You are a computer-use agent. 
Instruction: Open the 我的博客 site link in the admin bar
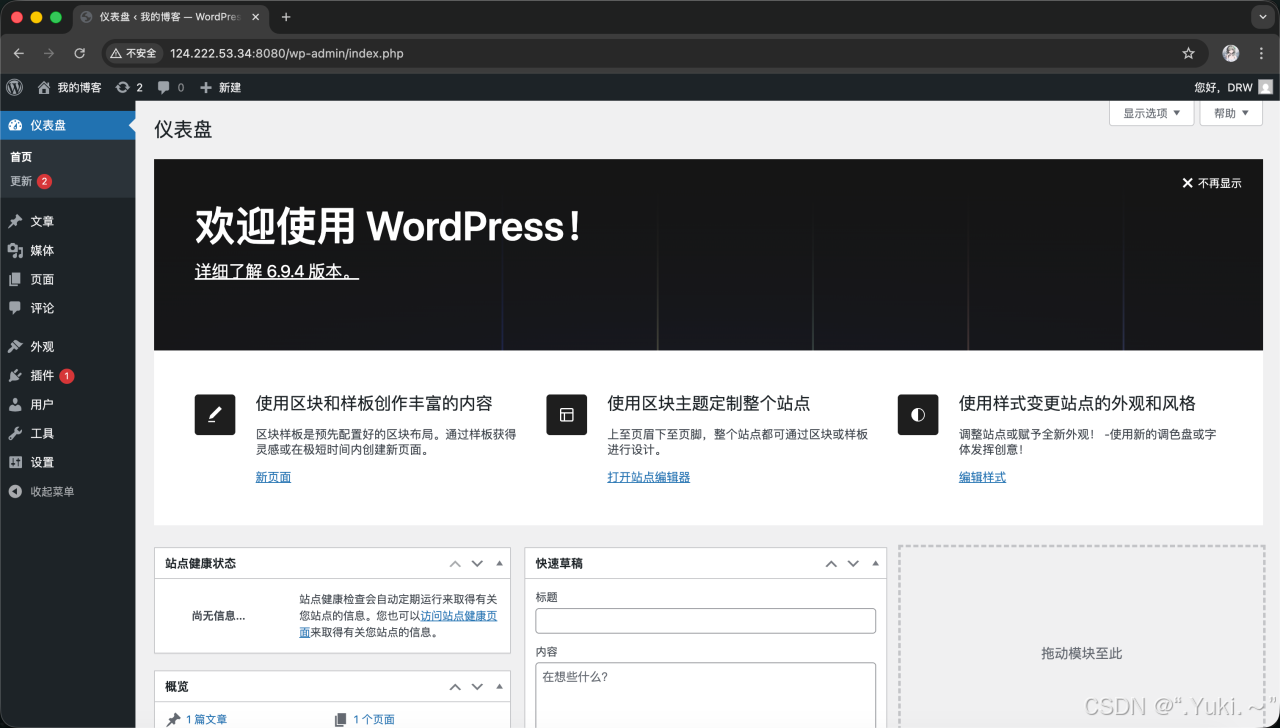69,87
